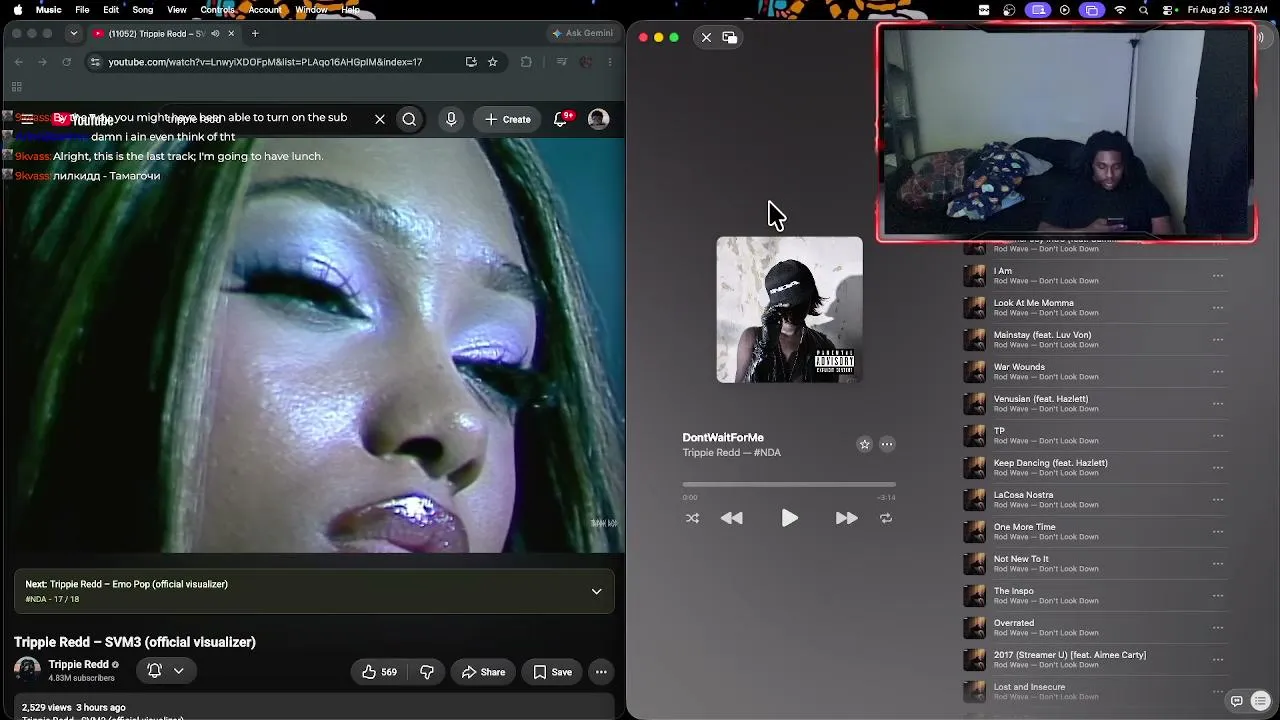Show lyrics panel in Music player
This screenshot has height=720, width=1280.
coord(1237,701)
